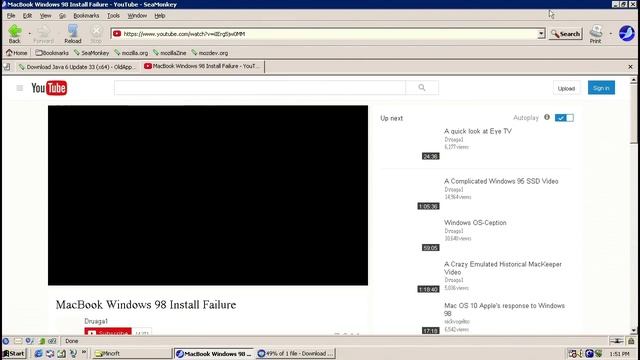The image size is (640, 360).
Task: Click the Autoplay info icon
Action: (547, 117)
